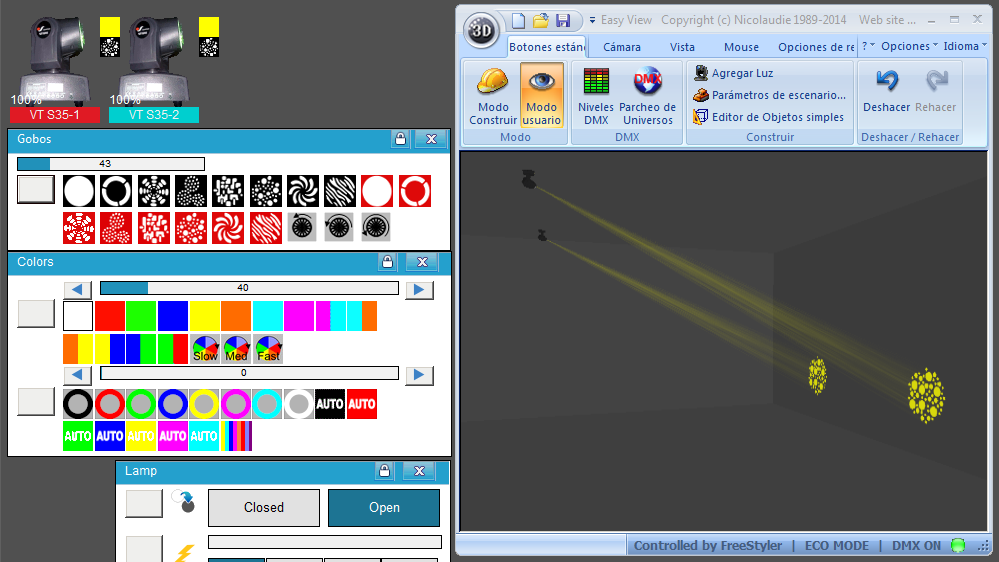Open the Botones estándar tab

pos(547,47)
